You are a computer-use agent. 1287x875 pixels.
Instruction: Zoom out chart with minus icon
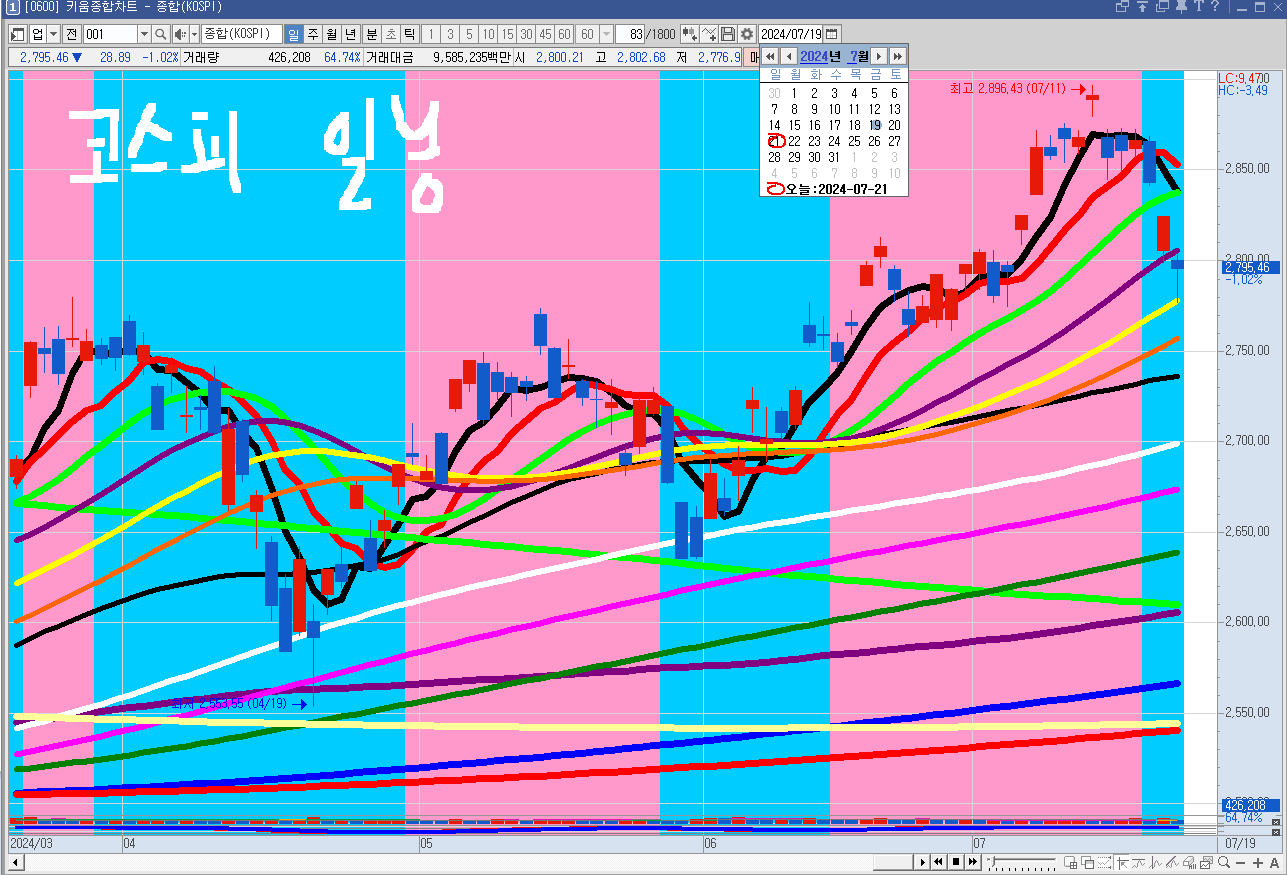1241,862
